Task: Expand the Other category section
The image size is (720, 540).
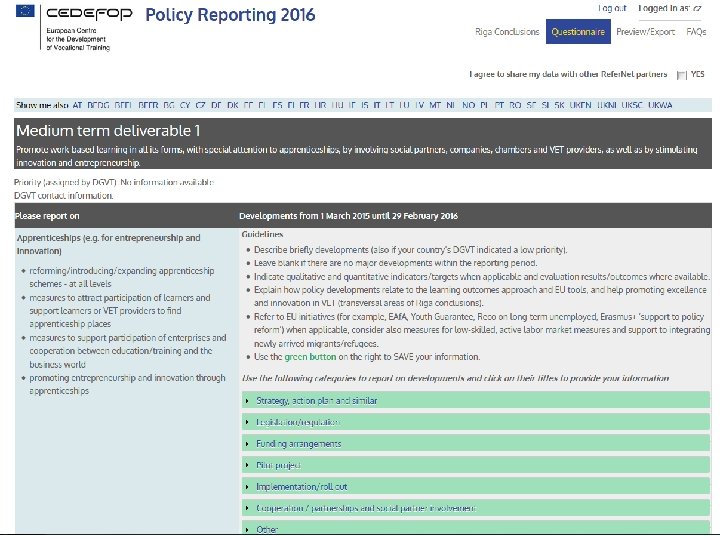Action: [476, 528]
